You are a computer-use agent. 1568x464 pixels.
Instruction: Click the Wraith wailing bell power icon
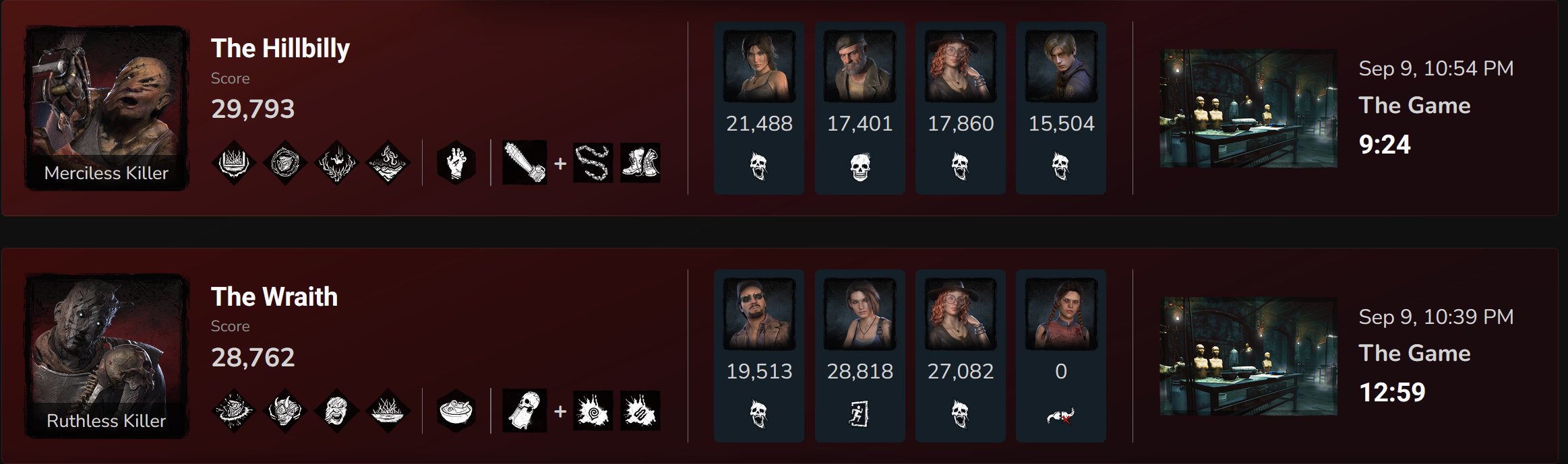pos(524,410)
